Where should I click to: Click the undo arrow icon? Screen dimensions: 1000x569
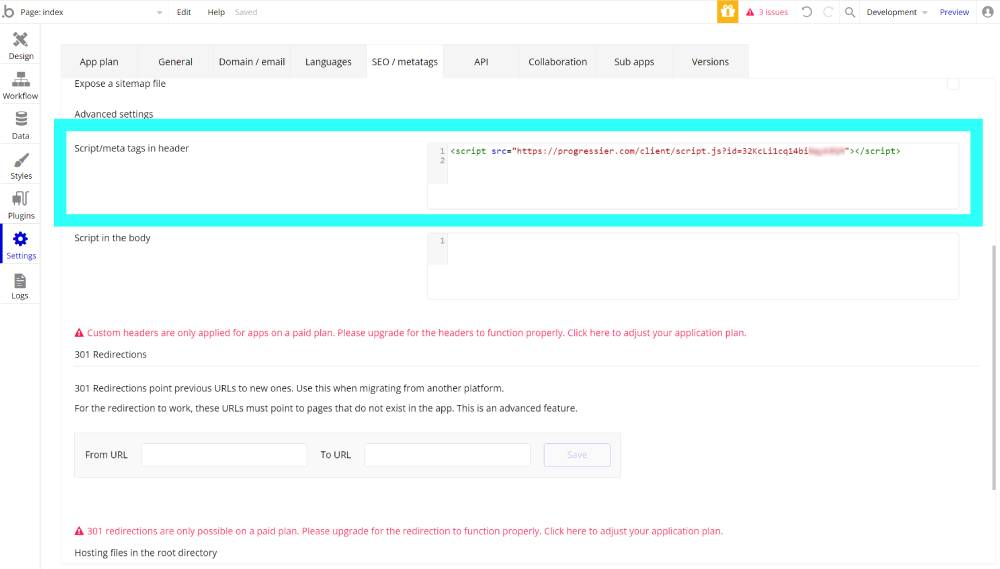806,11
